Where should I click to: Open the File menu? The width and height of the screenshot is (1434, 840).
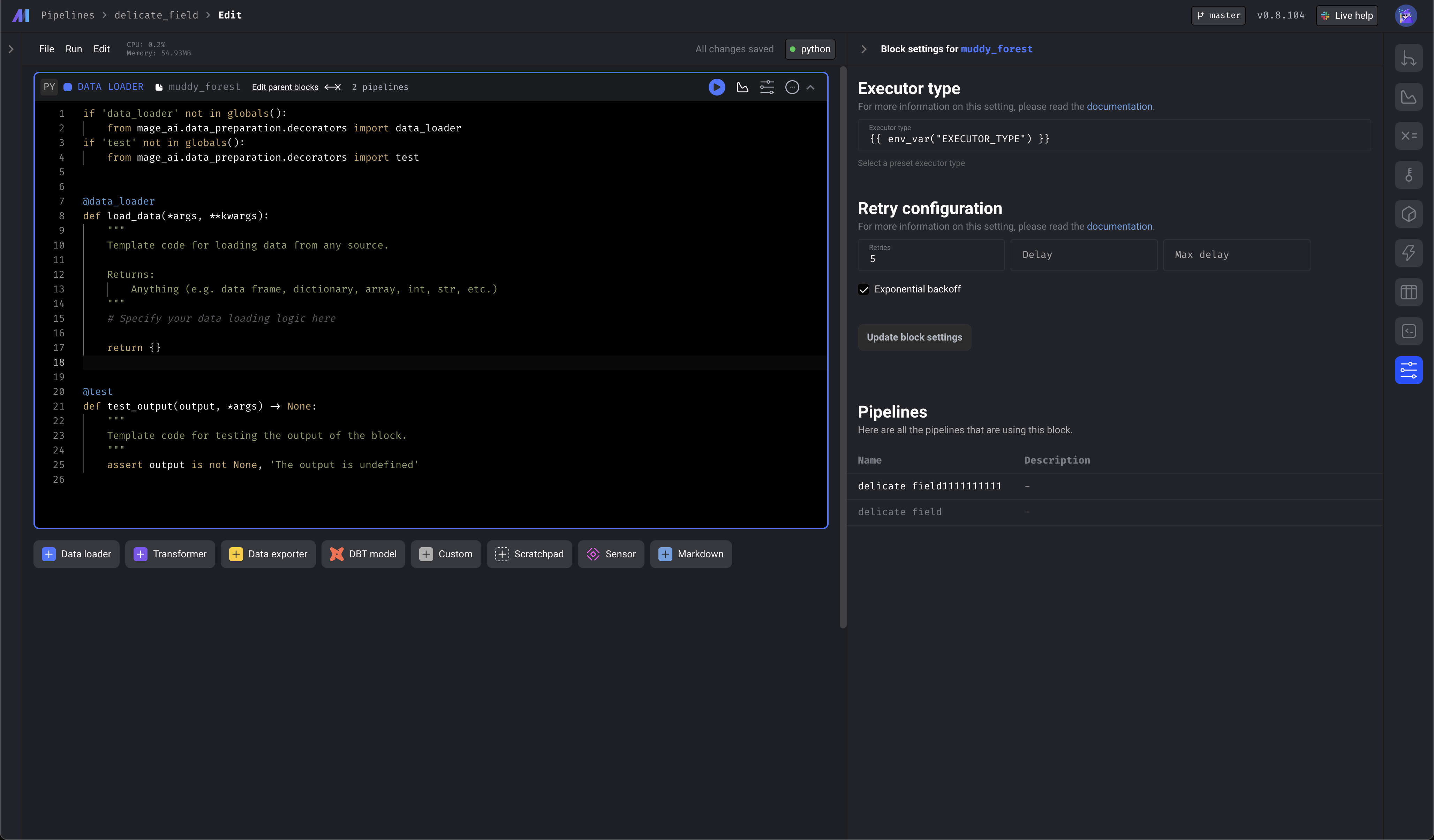[47, 49]
